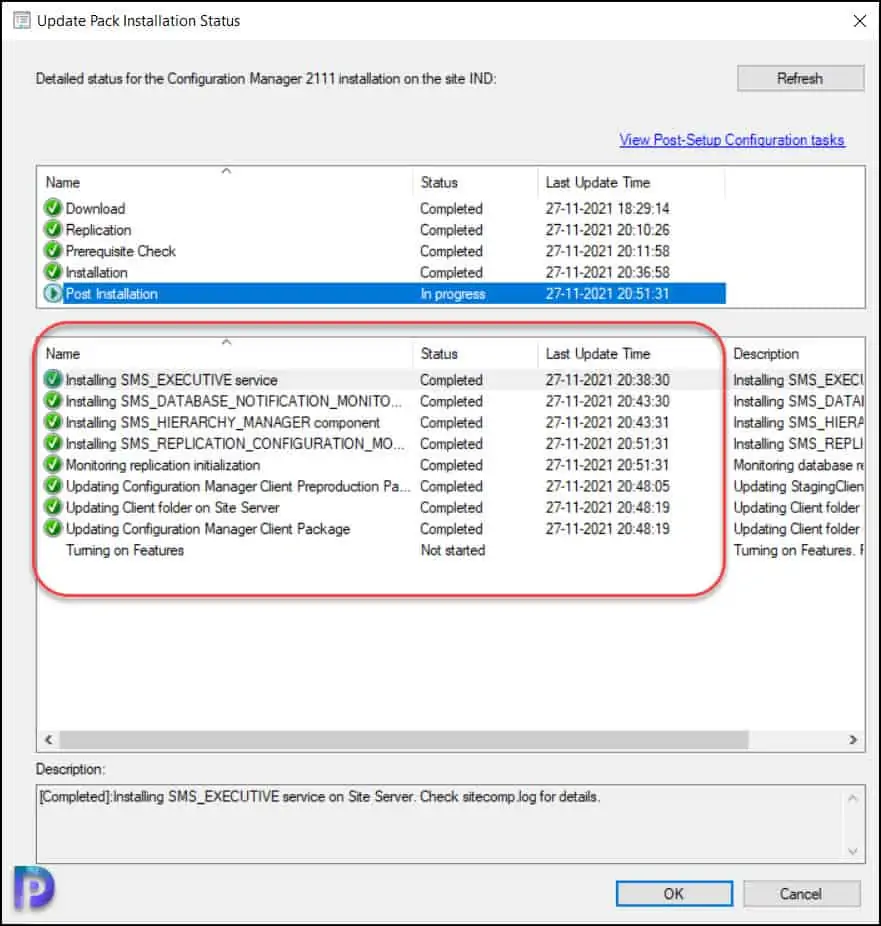Screen dimensions: 881x926
Task: Select the Turning on Features row
Action: tap(452, 549)
